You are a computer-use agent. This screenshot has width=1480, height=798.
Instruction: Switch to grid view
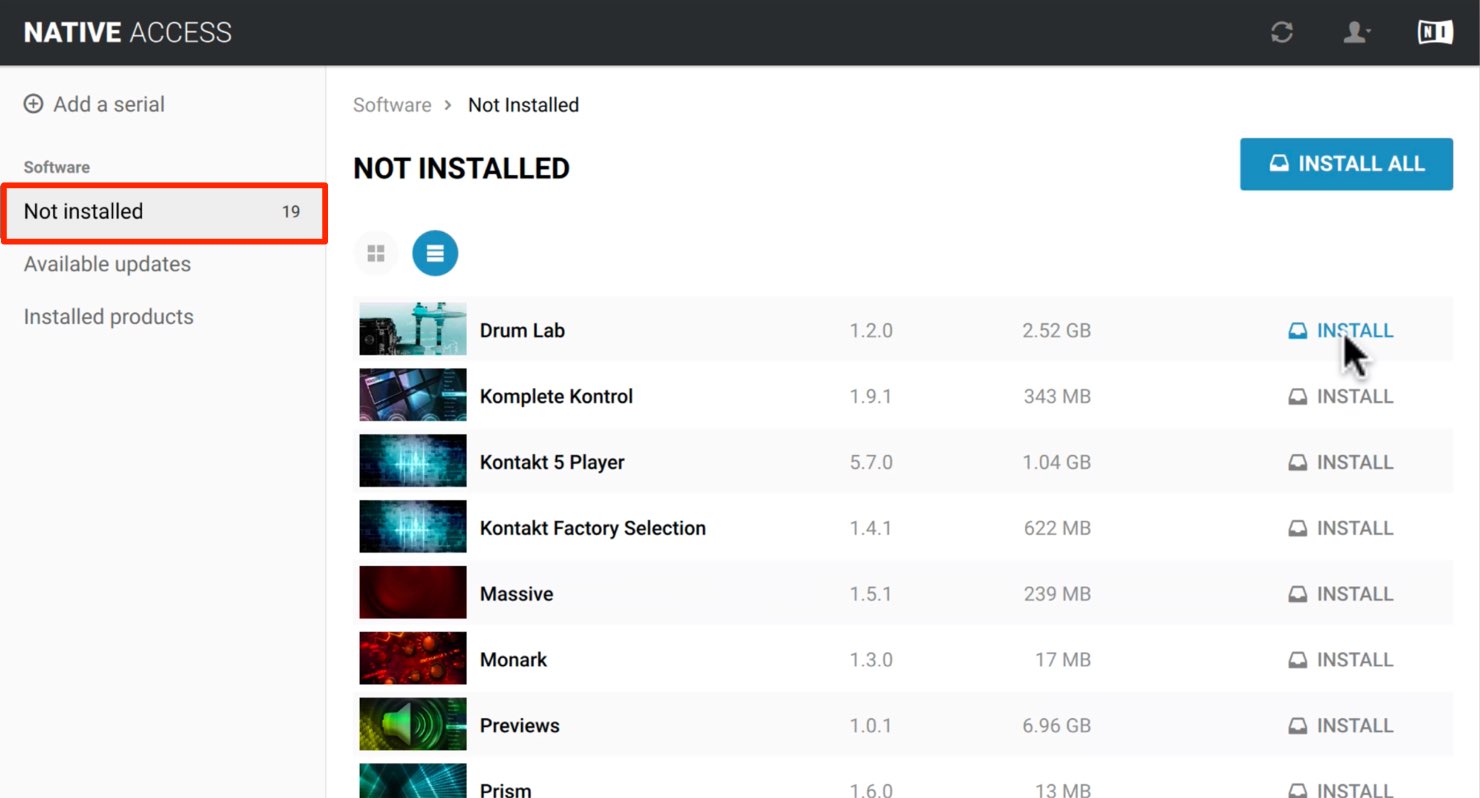tap(376, 254)
